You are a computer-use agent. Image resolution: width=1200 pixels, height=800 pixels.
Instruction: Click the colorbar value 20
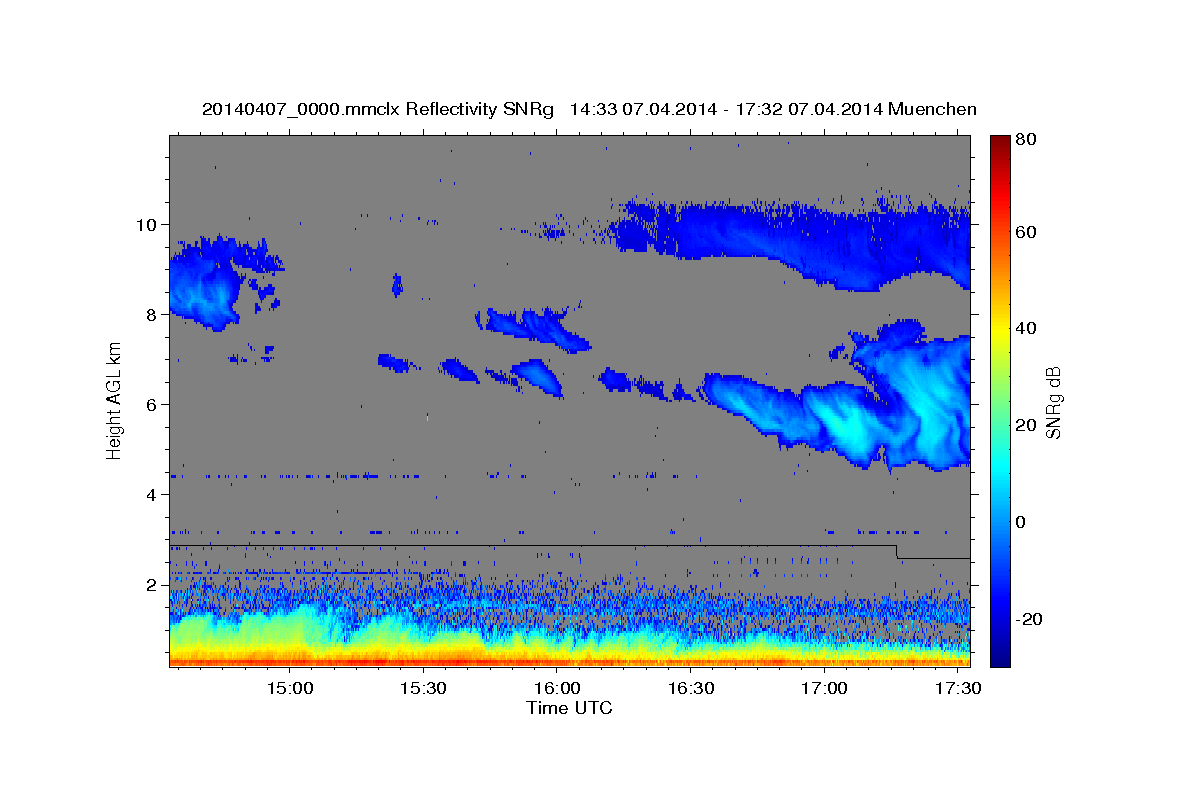point(1027,425)
